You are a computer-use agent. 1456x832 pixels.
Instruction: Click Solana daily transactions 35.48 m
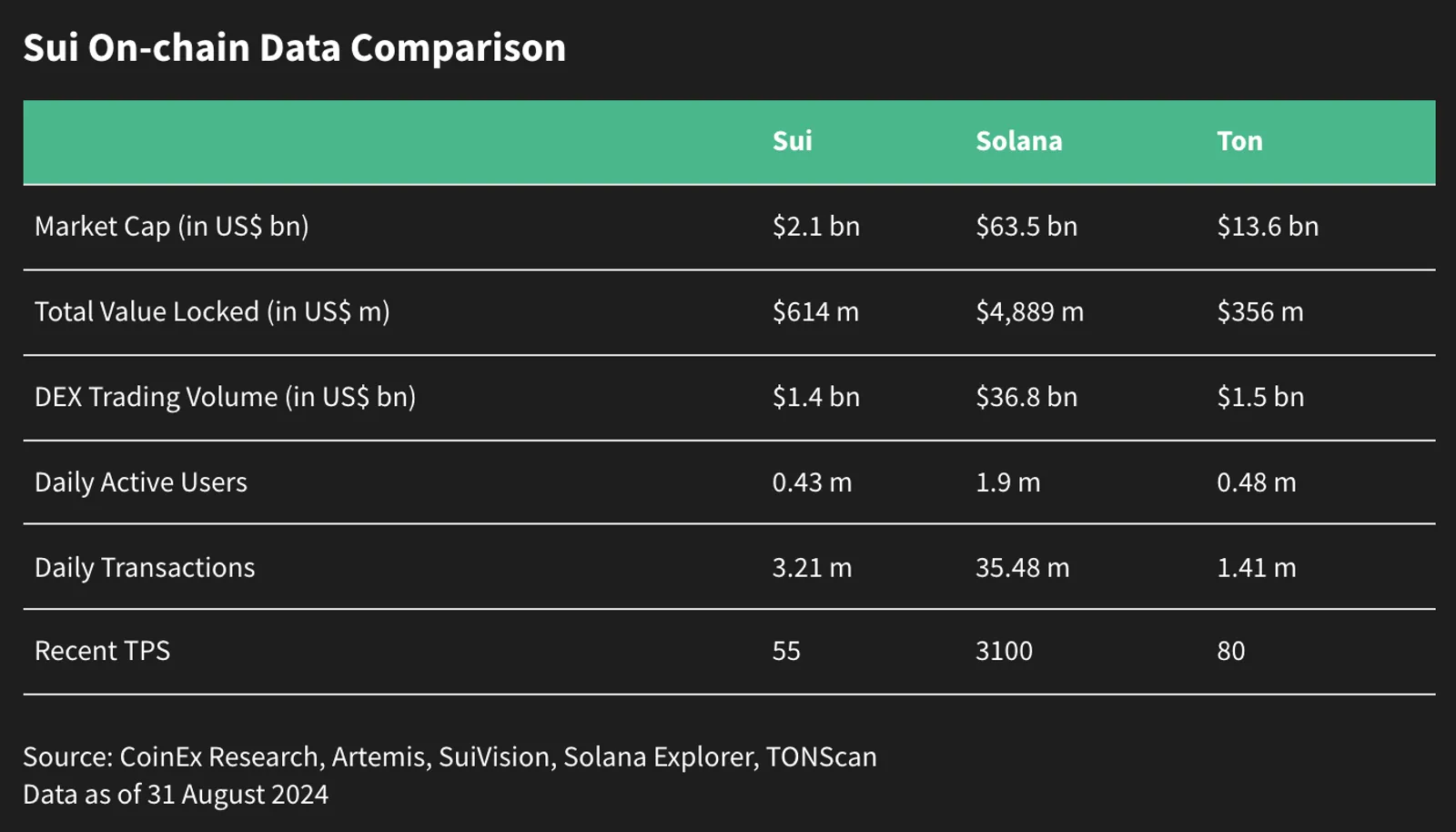point(1022,568)
